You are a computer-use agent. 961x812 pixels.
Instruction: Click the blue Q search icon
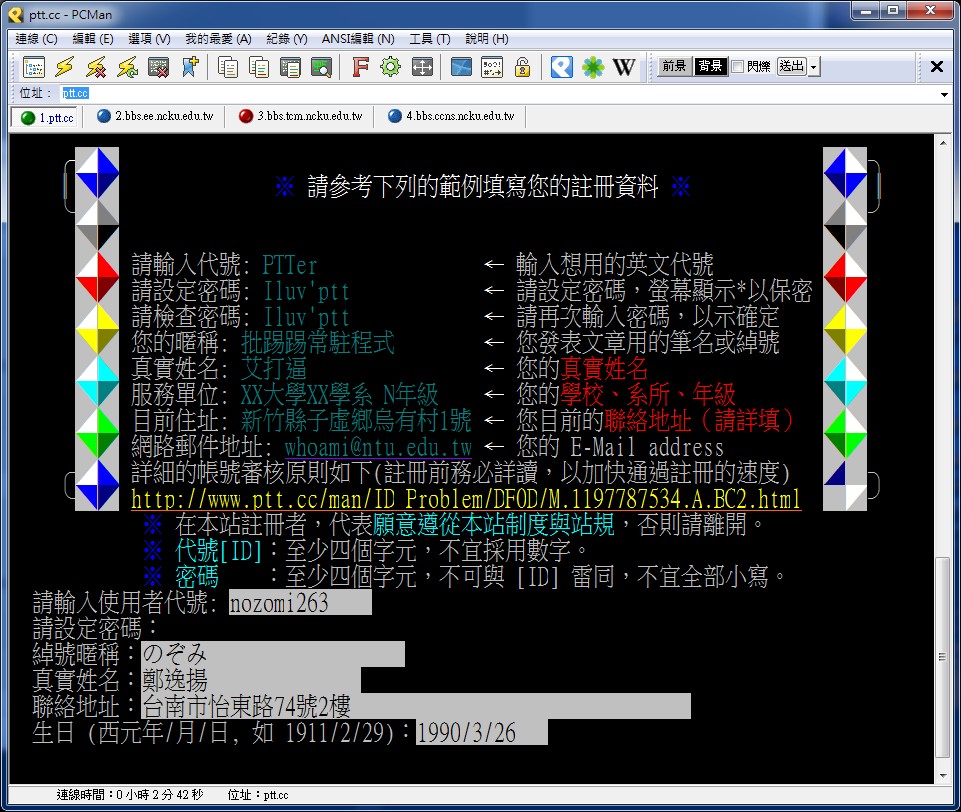[561, 67]
